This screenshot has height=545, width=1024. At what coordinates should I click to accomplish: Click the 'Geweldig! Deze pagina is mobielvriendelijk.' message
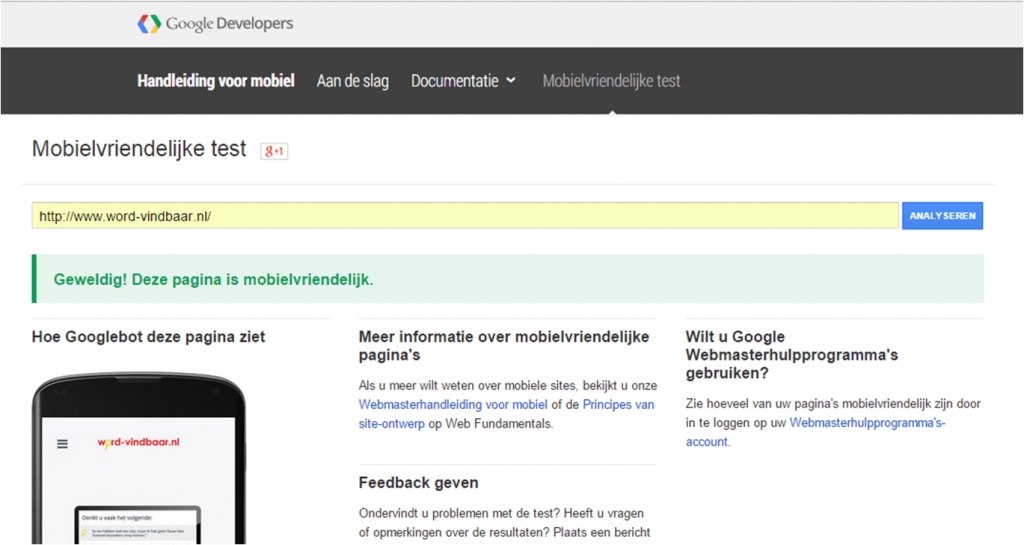point(214,280)
